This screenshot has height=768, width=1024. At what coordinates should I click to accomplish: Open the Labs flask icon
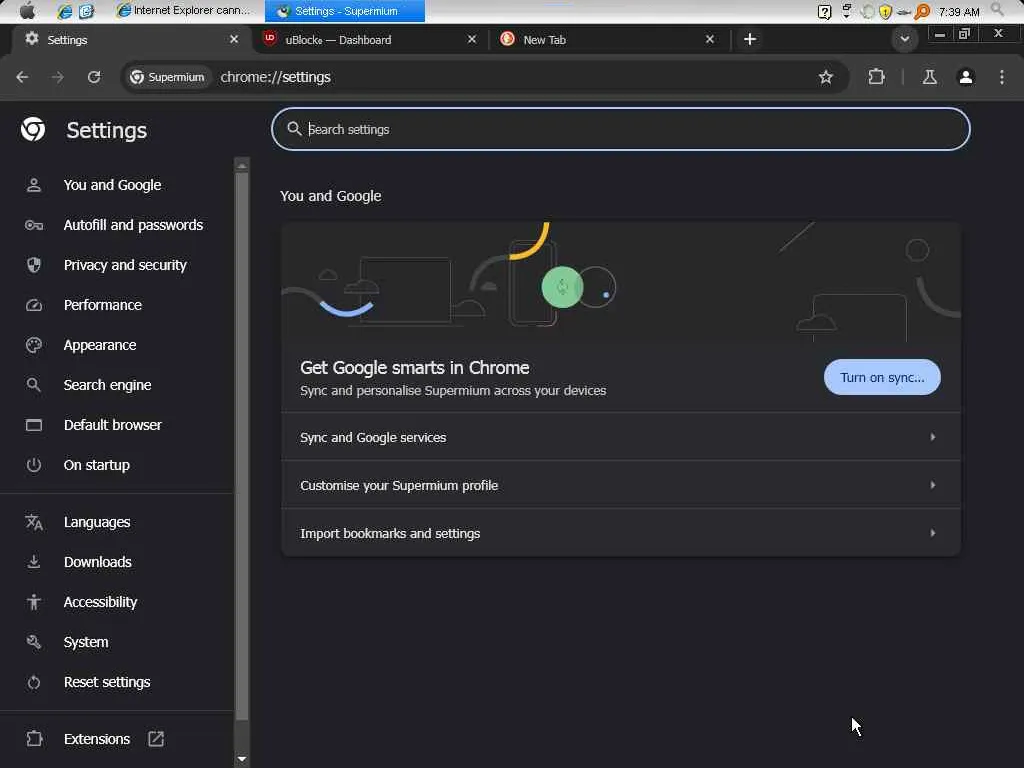point(929,77)
